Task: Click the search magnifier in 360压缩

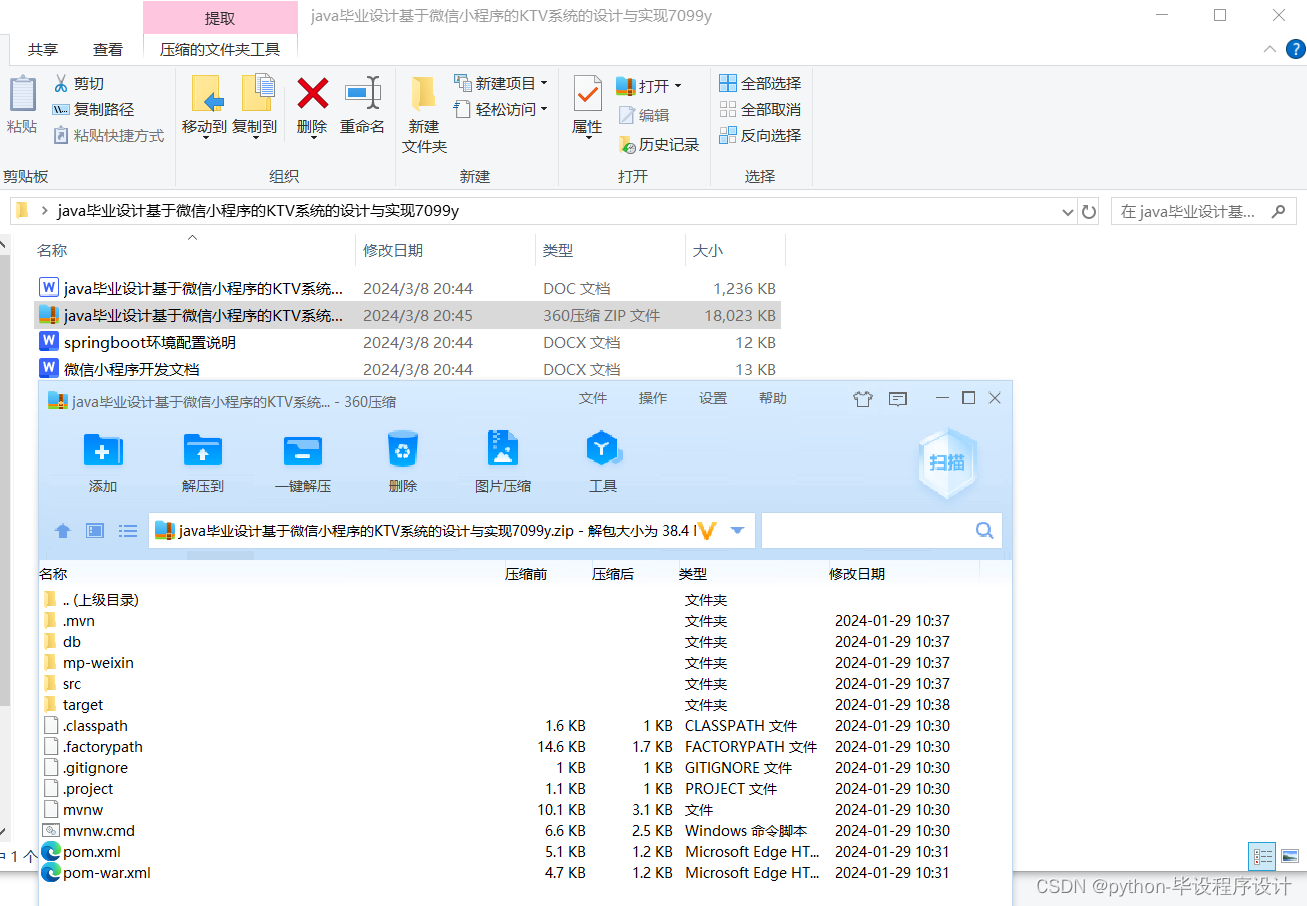Action: (985, 530)
